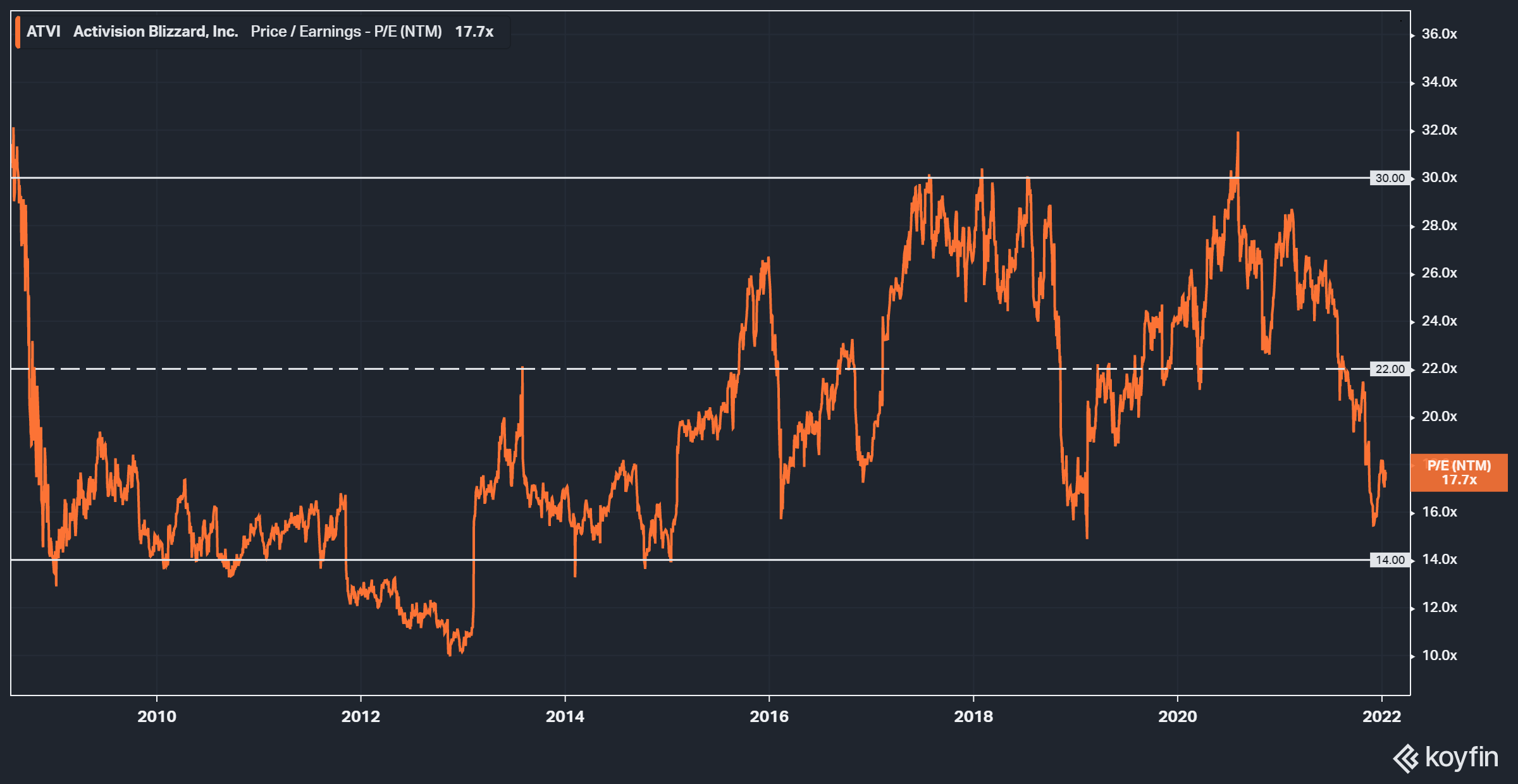This screenshot has height=784, width=1518.
Task: Click the Price / Earnings - P/E (NTM) label
Action: 346,32
